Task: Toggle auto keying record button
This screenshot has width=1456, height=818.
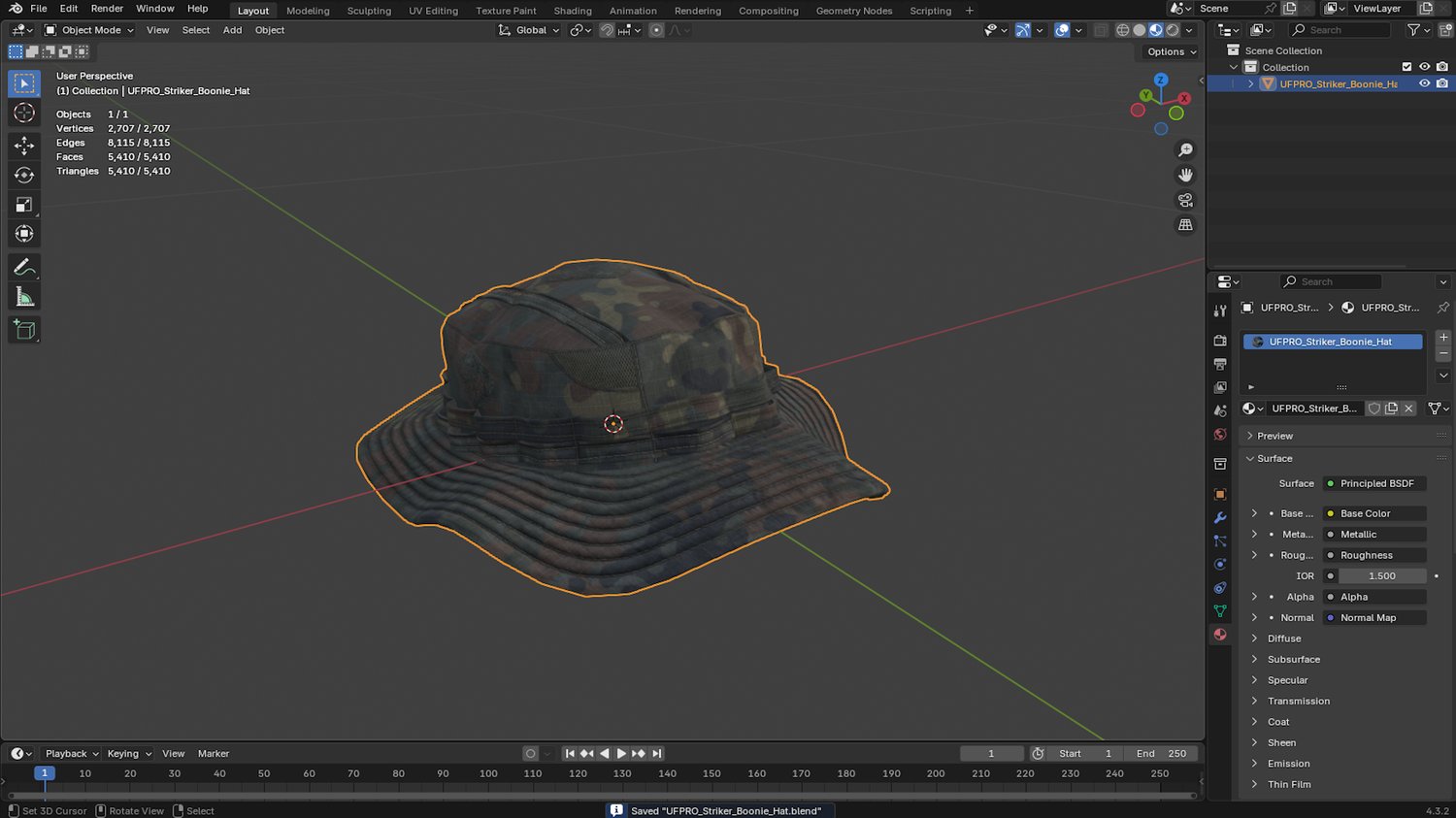Action: tap(530, 753)
